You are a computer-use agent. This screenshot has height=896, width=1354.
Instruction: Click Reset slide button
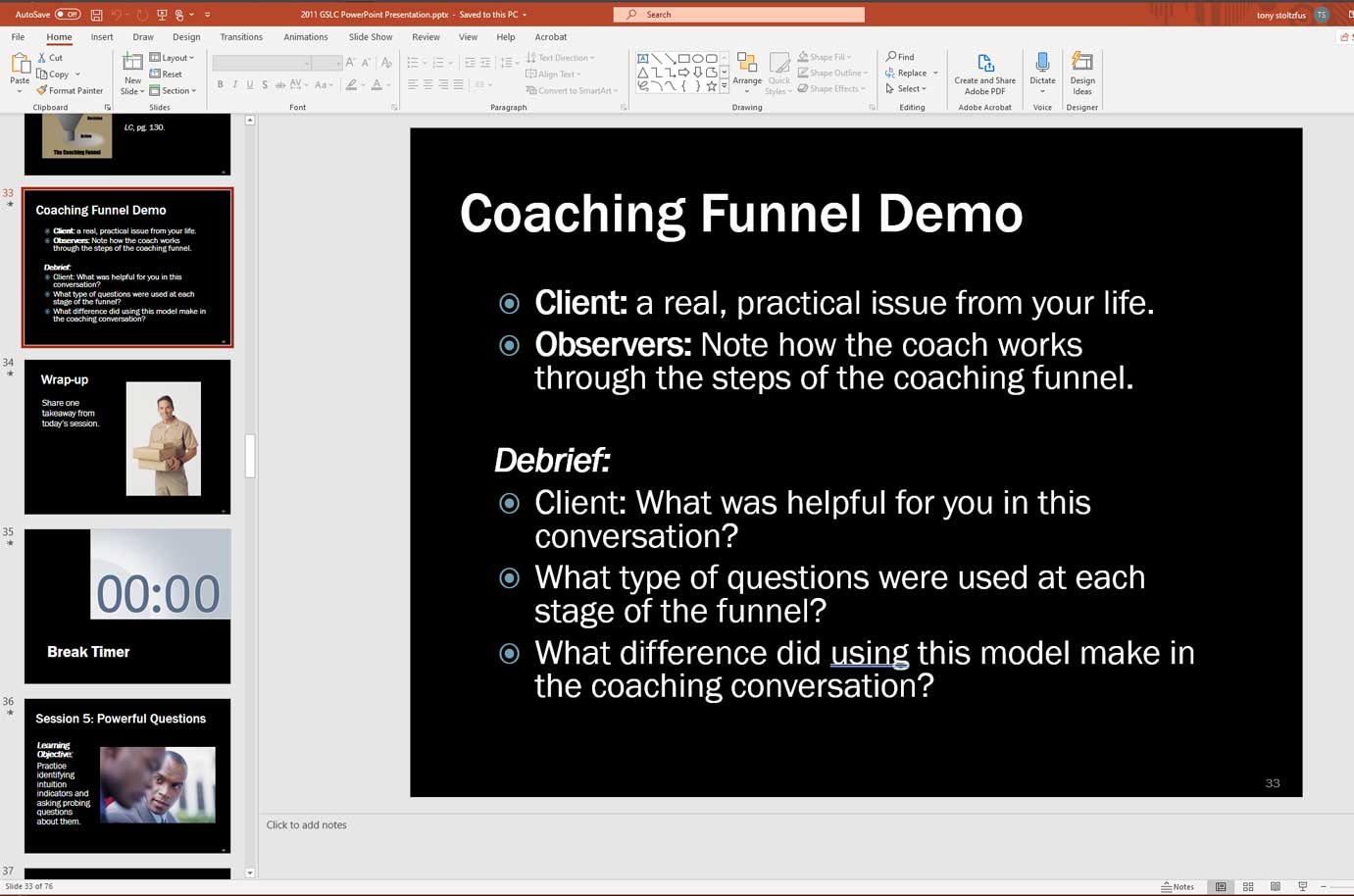(166, 74)
